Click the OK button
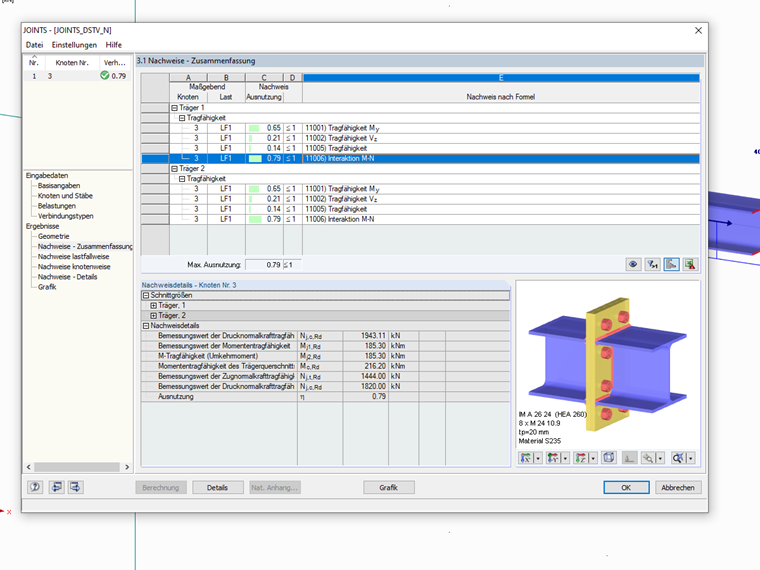The height and width of the screenshot is (570, 760). click(x=626, y=488)
